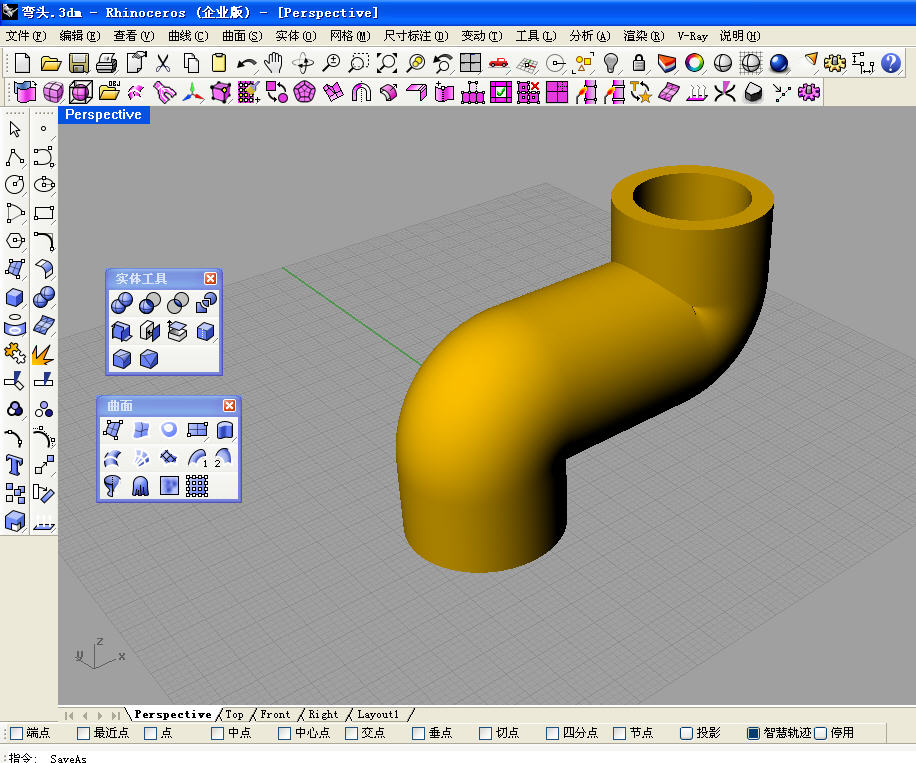Click the Print icon
Screen dimensions: 916x763
pyautogui.click(x=106, y=63)
